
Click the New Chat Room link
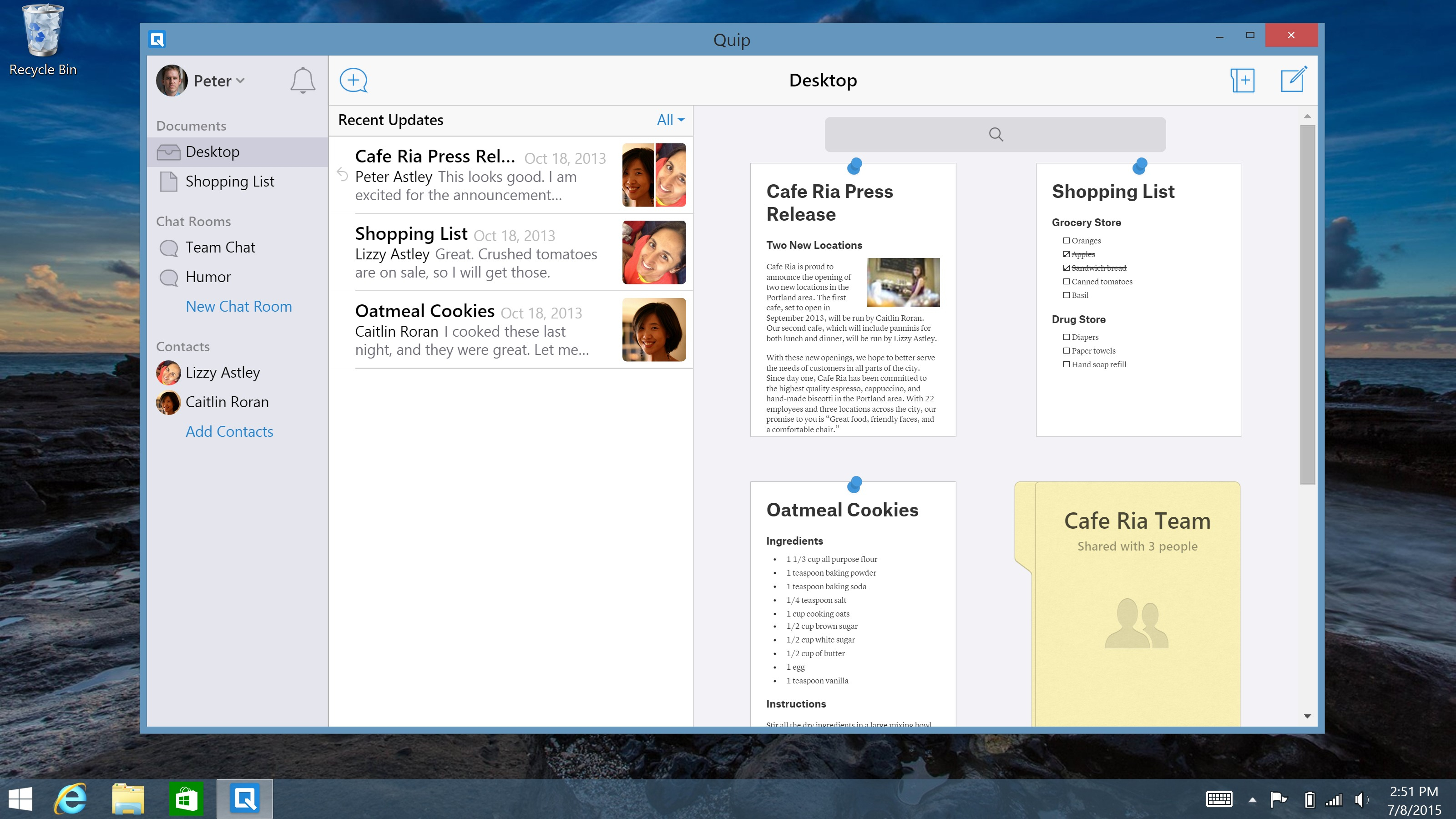(238, 306)
